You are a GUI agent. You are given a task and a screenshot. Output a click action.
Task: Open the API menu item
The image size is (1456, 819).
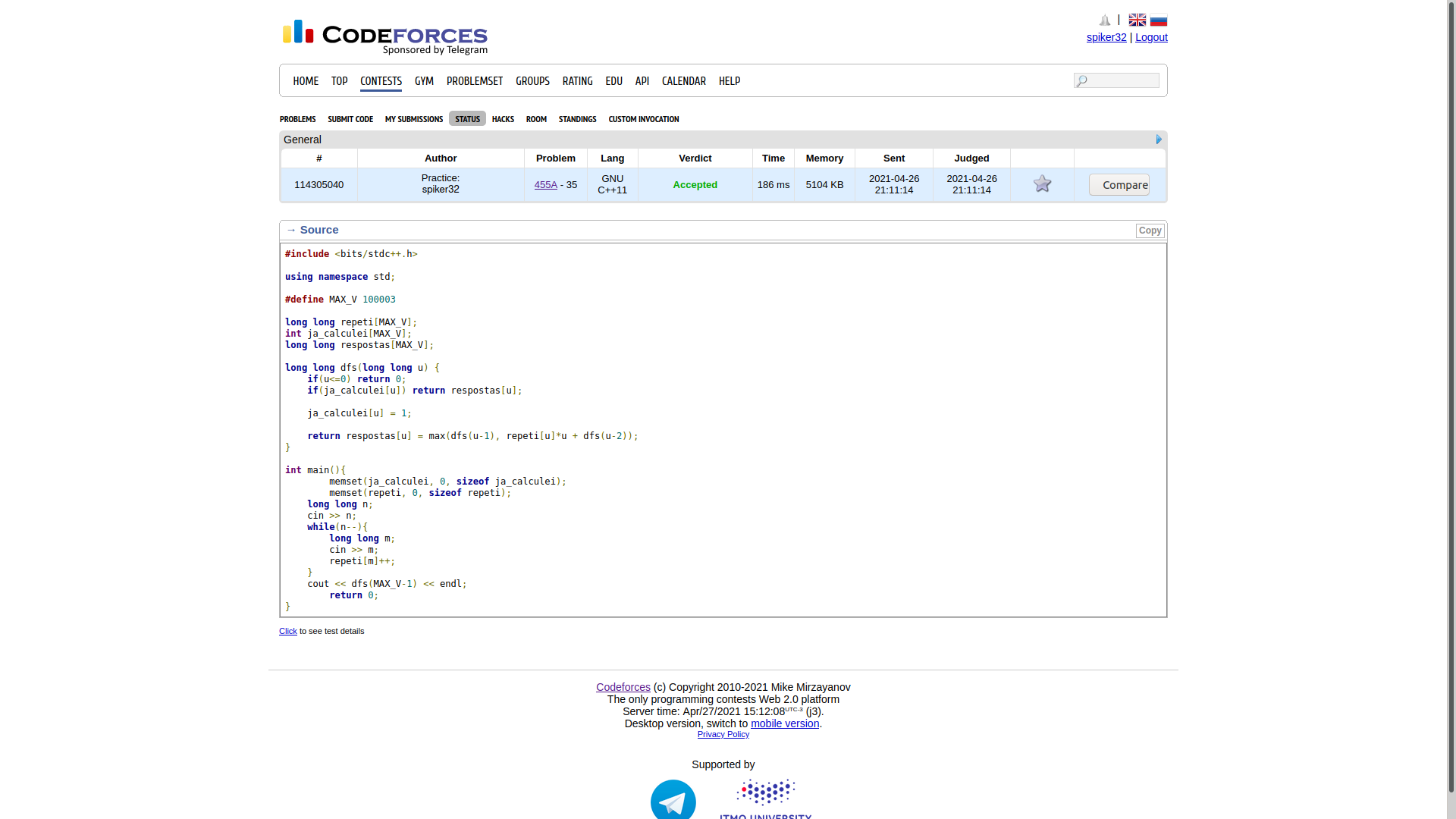click(x=642, y=81)
